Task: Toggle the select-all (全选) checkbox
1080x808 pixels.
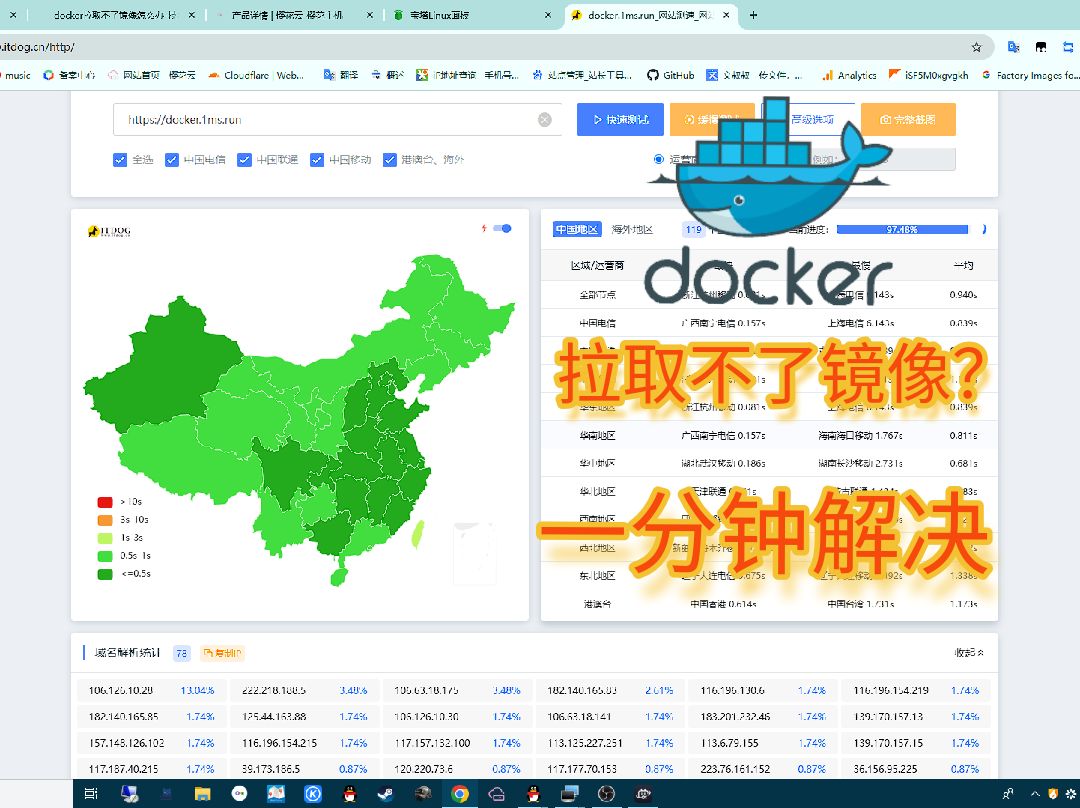Action: click(120, 160)
